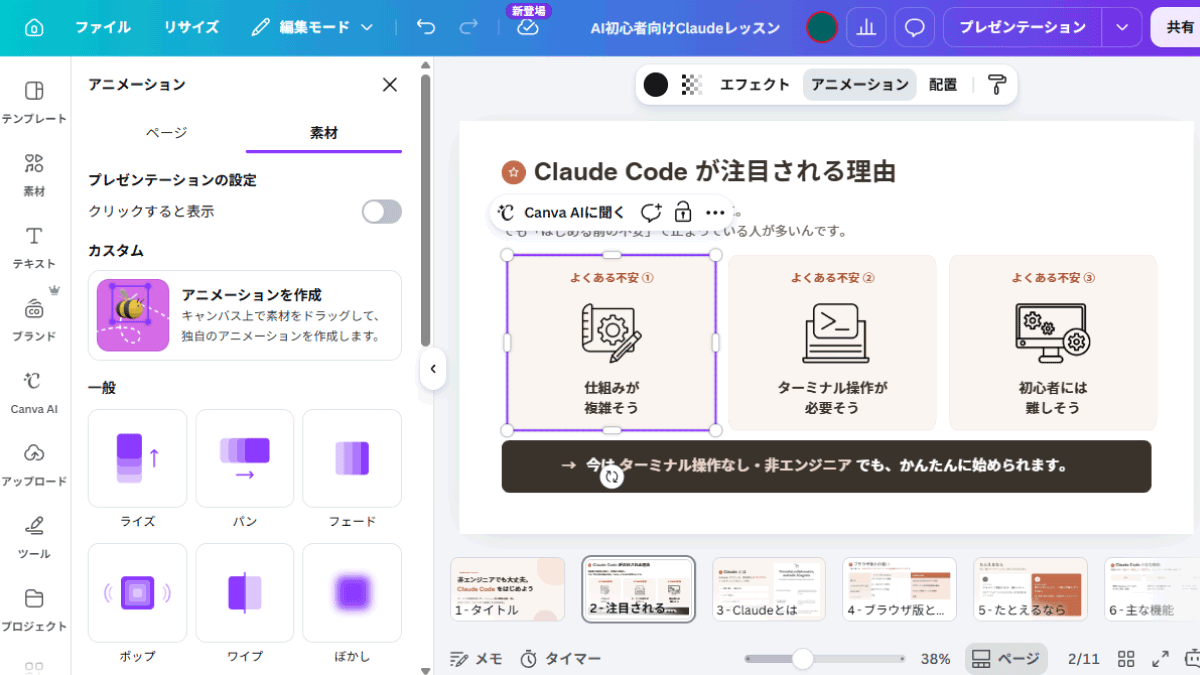
Task: Close the アニメーション panel
Action: click(390, 85)
